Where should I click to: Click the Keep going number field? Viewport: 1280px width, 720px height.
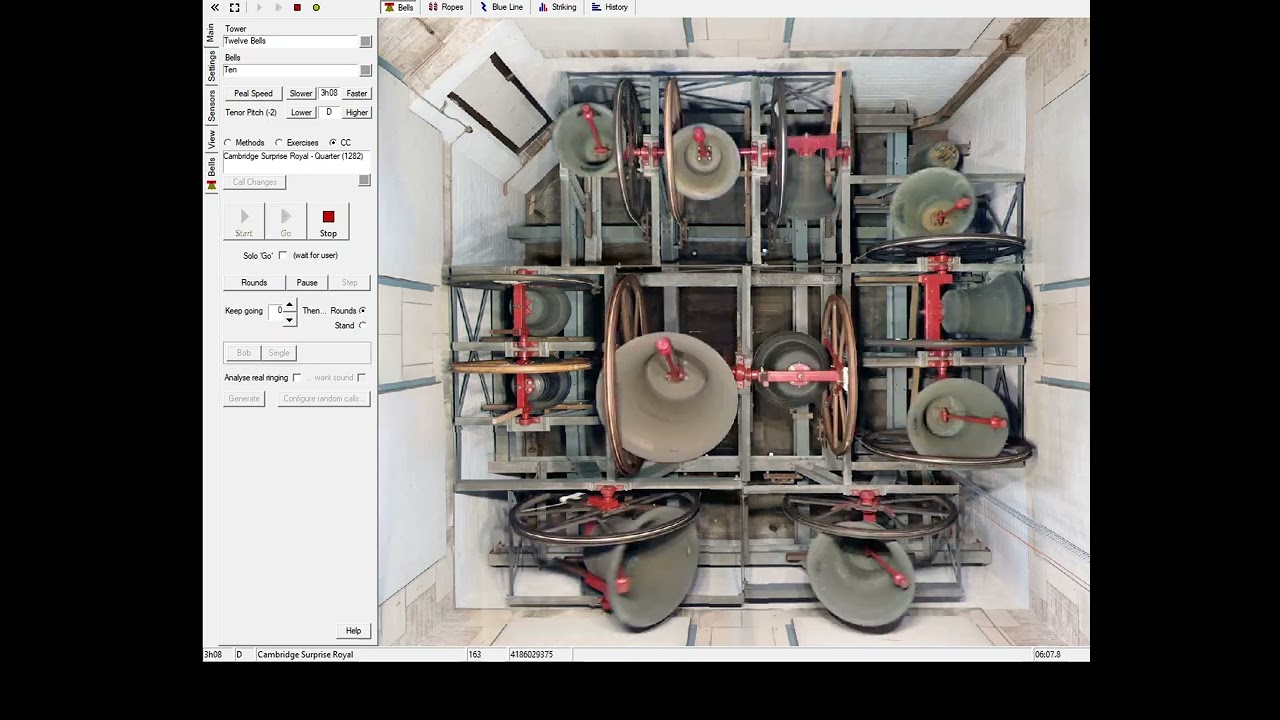coord(277,311)
